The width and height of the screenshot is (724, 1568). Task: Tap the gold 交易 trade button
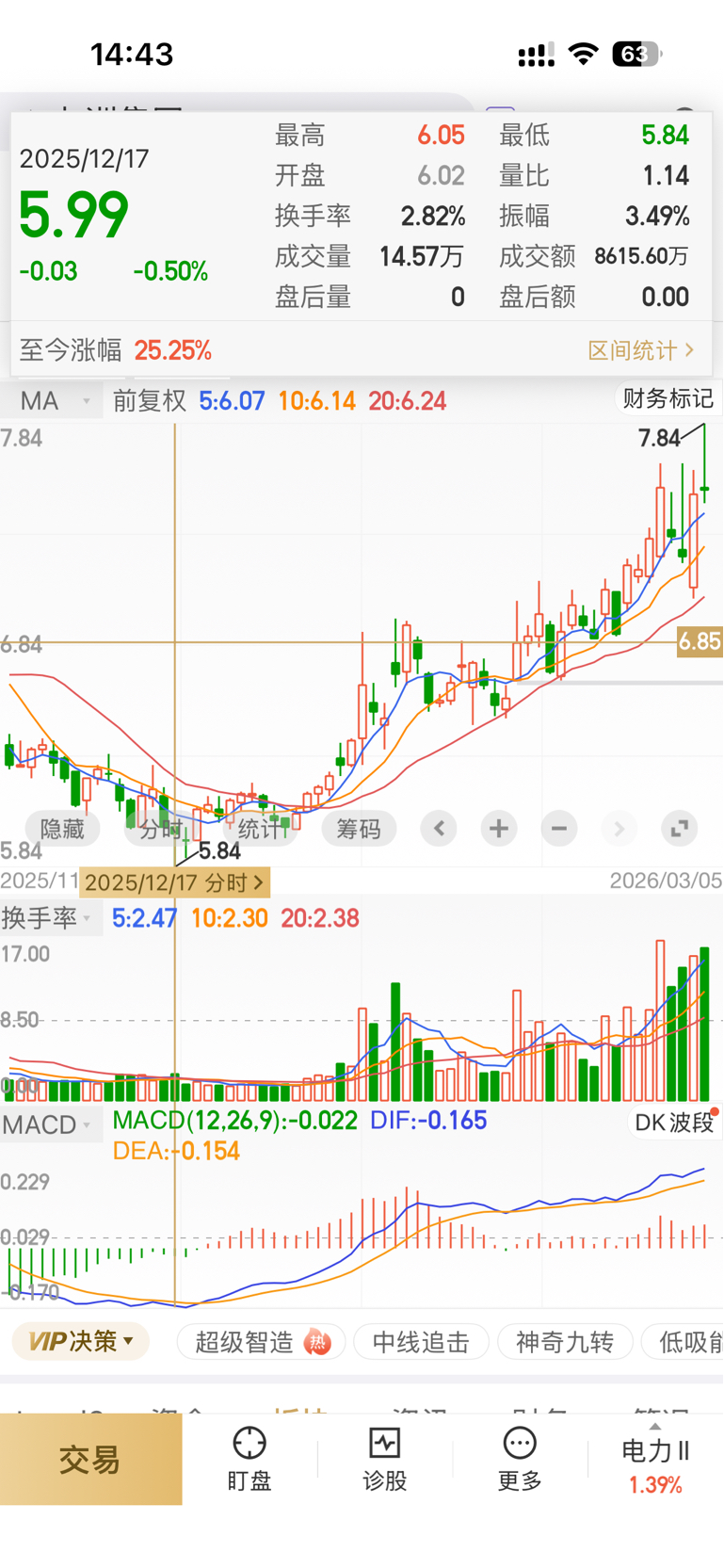point(90,1460)
